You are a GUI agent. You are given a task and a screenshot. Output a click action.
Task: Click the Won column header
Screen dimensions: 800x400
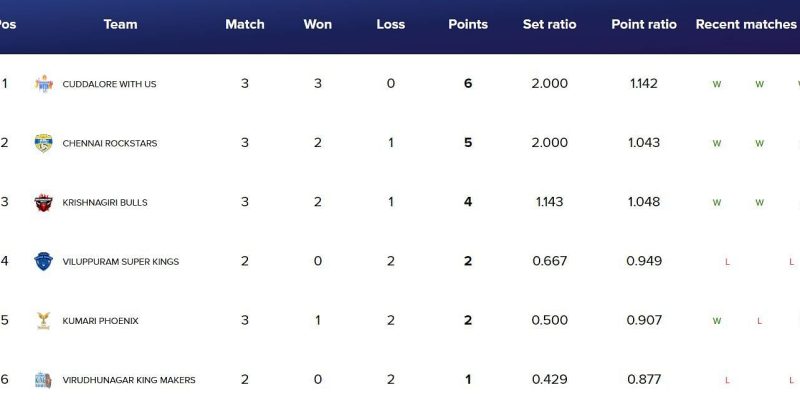tap(317, 24)
